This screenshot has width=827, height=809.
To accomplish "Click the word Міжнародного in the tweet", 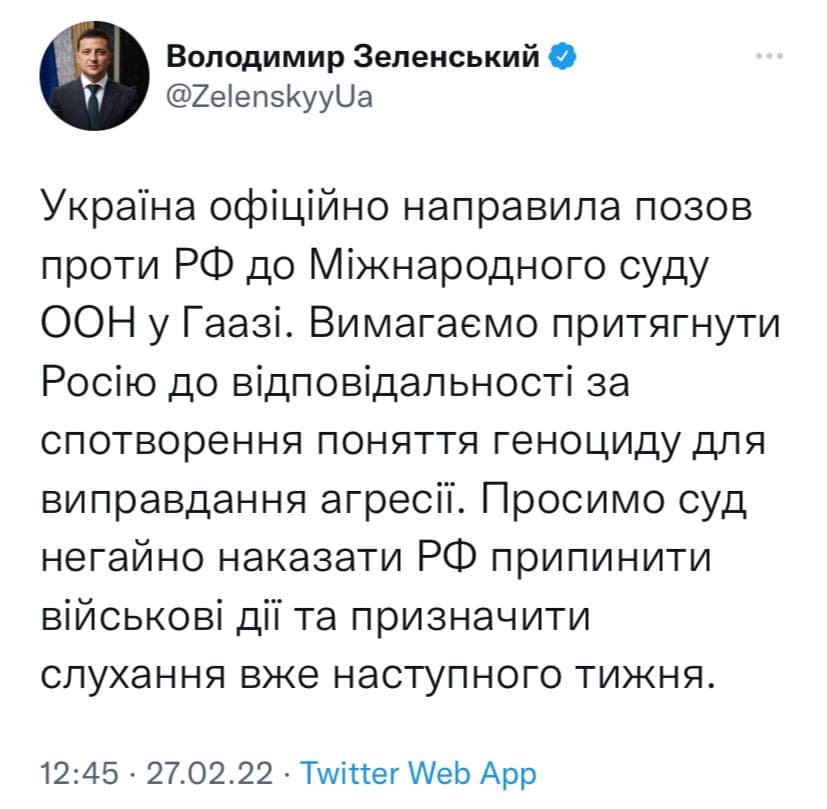I will click(457, 266).
